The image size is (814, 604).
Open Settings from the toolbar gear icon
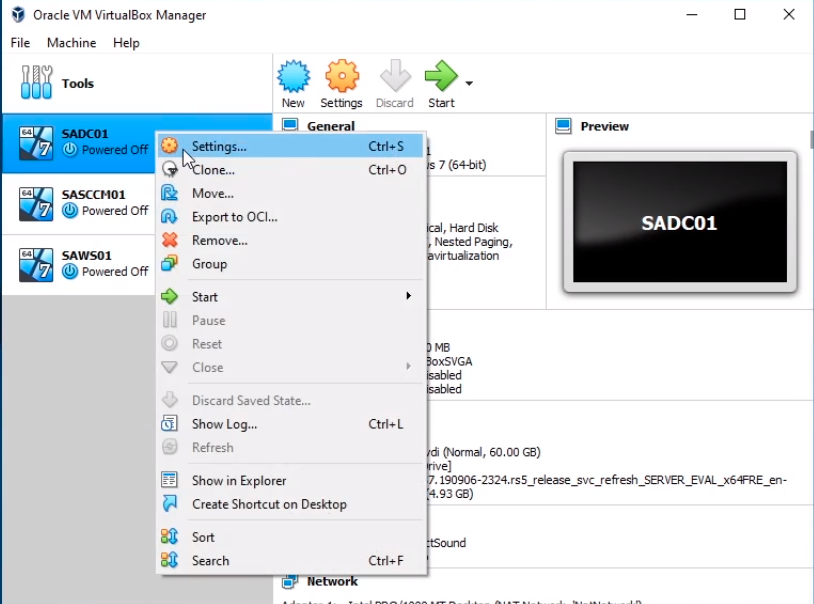click(x=341, y=77)
